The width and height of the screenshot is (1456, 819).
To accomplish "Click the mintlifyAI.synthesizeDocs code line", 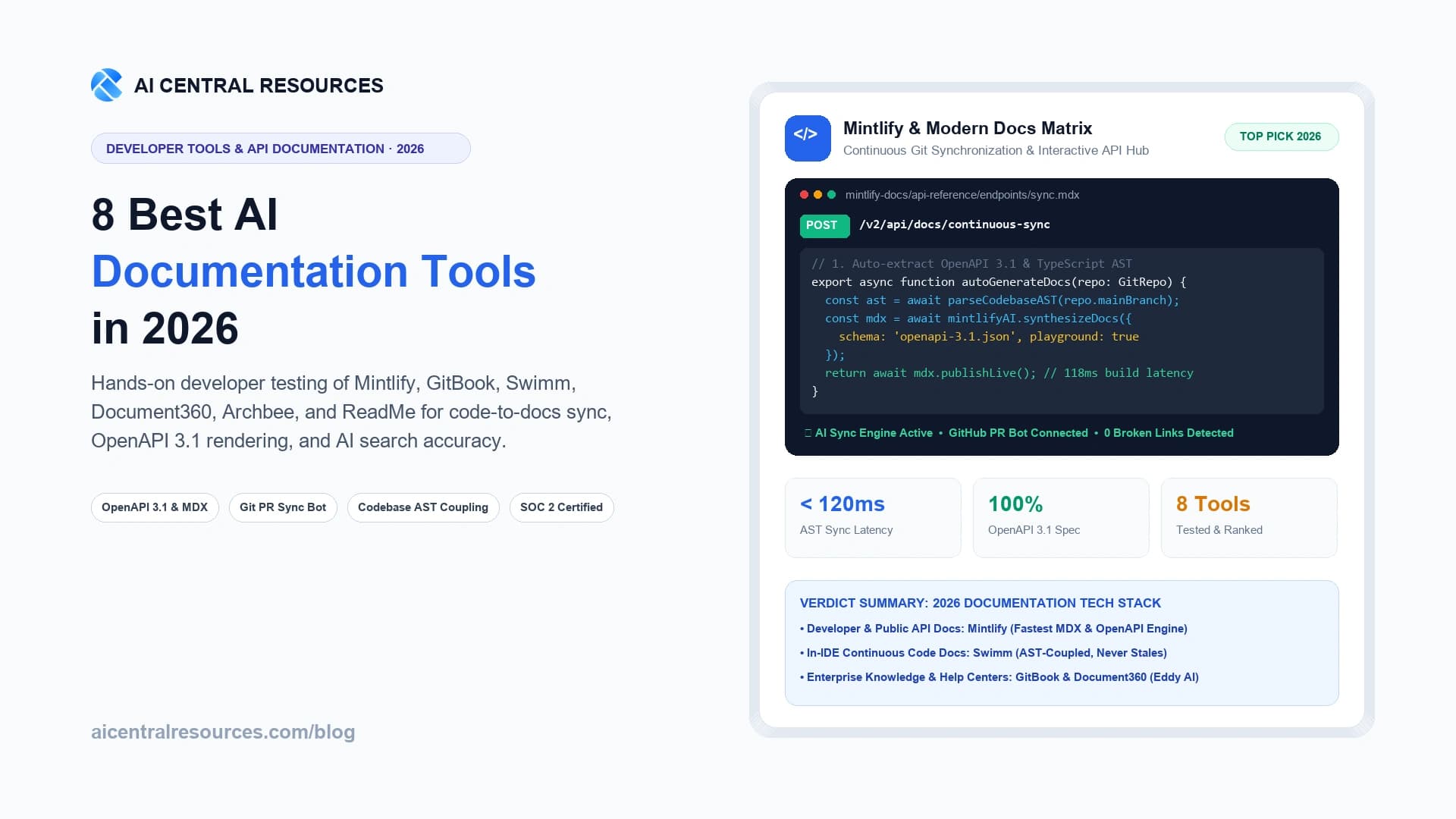I will [x=978, y=318].
